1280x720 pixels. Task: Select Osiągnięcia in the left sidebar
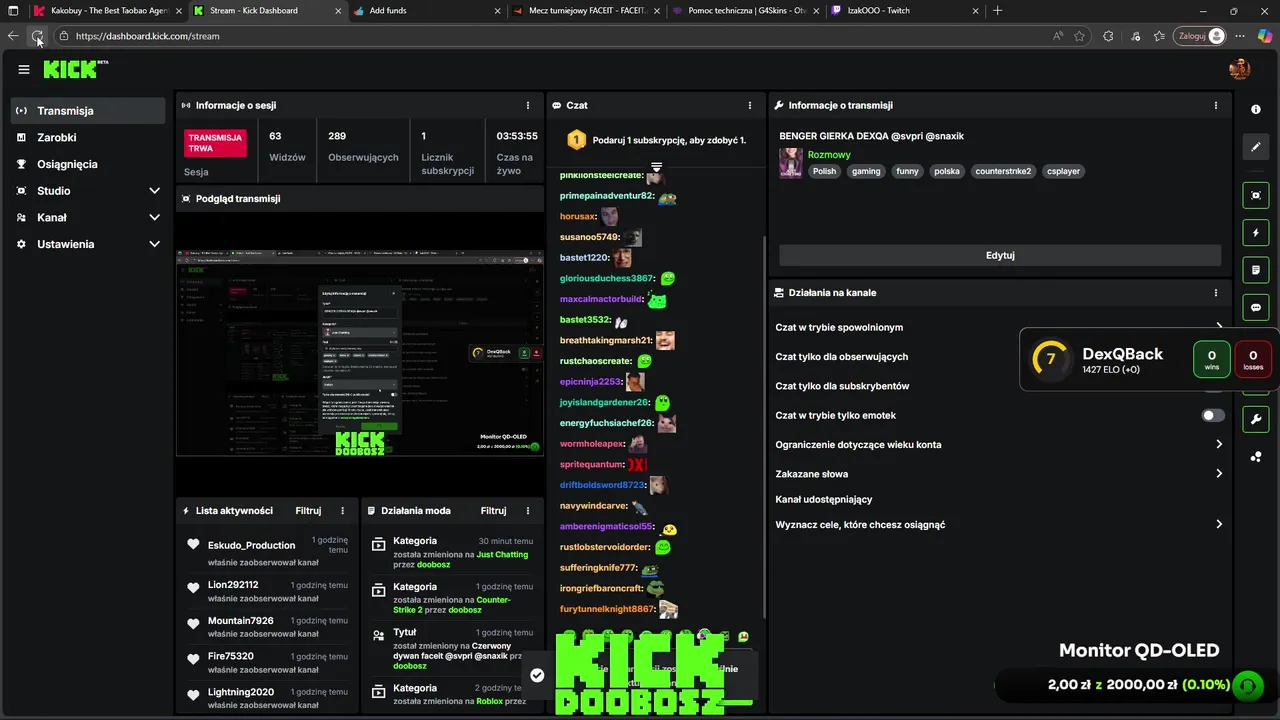click(x=88, y=164)
